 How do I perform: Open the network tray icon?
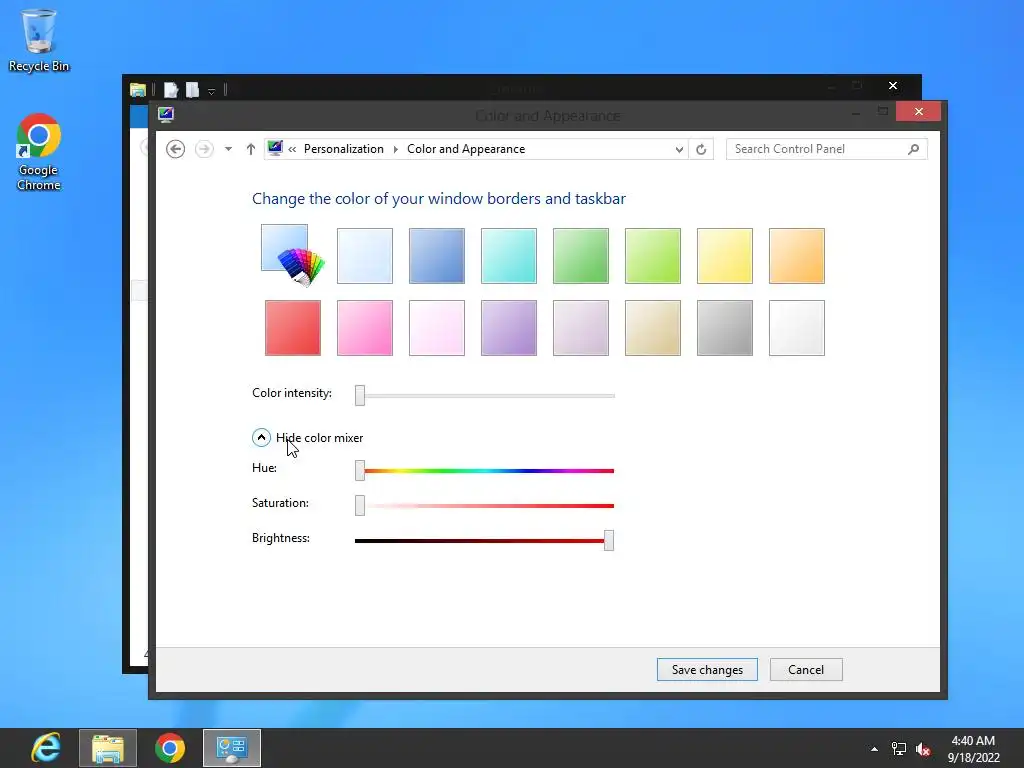899,749
